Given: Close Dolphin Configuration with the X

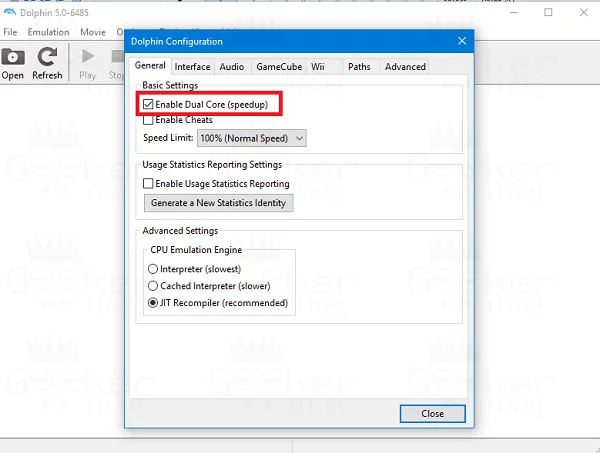Looking at the screenshot, I should click(462, 41).
